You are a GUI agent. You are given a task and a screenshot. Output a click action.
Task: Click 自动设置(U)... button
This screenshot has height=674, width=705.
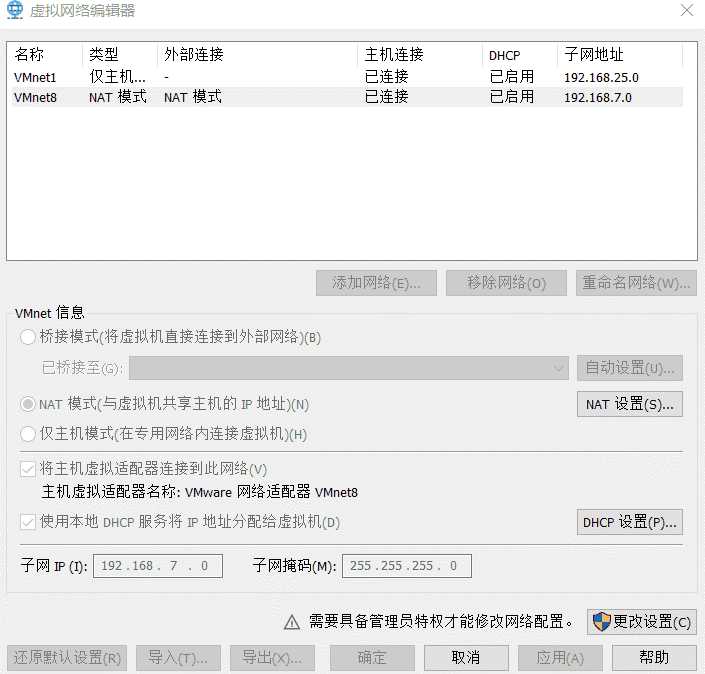[630, 368]
